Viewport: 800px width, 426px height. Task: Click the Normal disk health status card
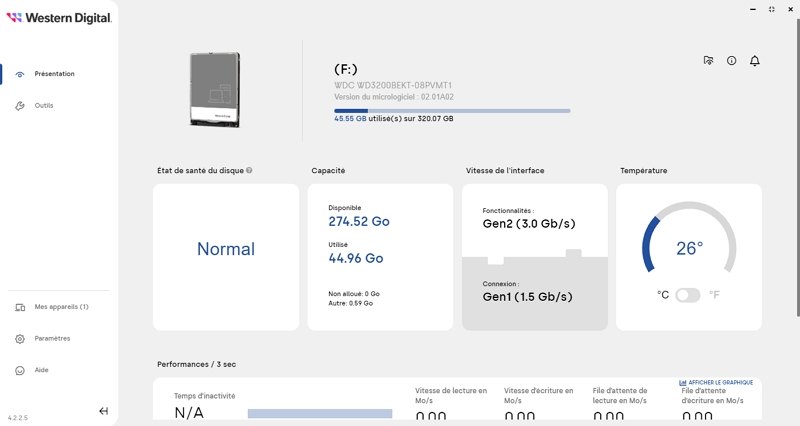226,256
